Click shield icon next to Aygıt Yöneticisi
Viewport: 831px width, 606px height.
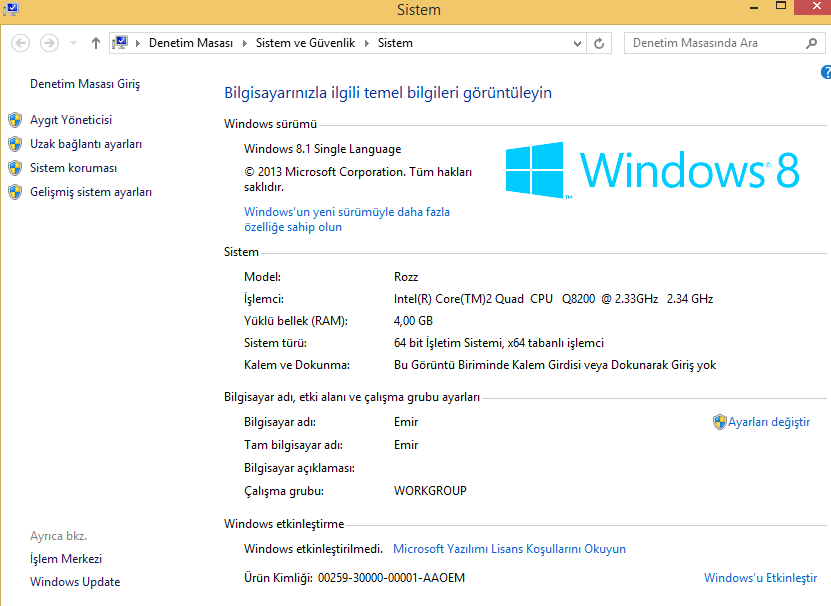click(15, 120)
